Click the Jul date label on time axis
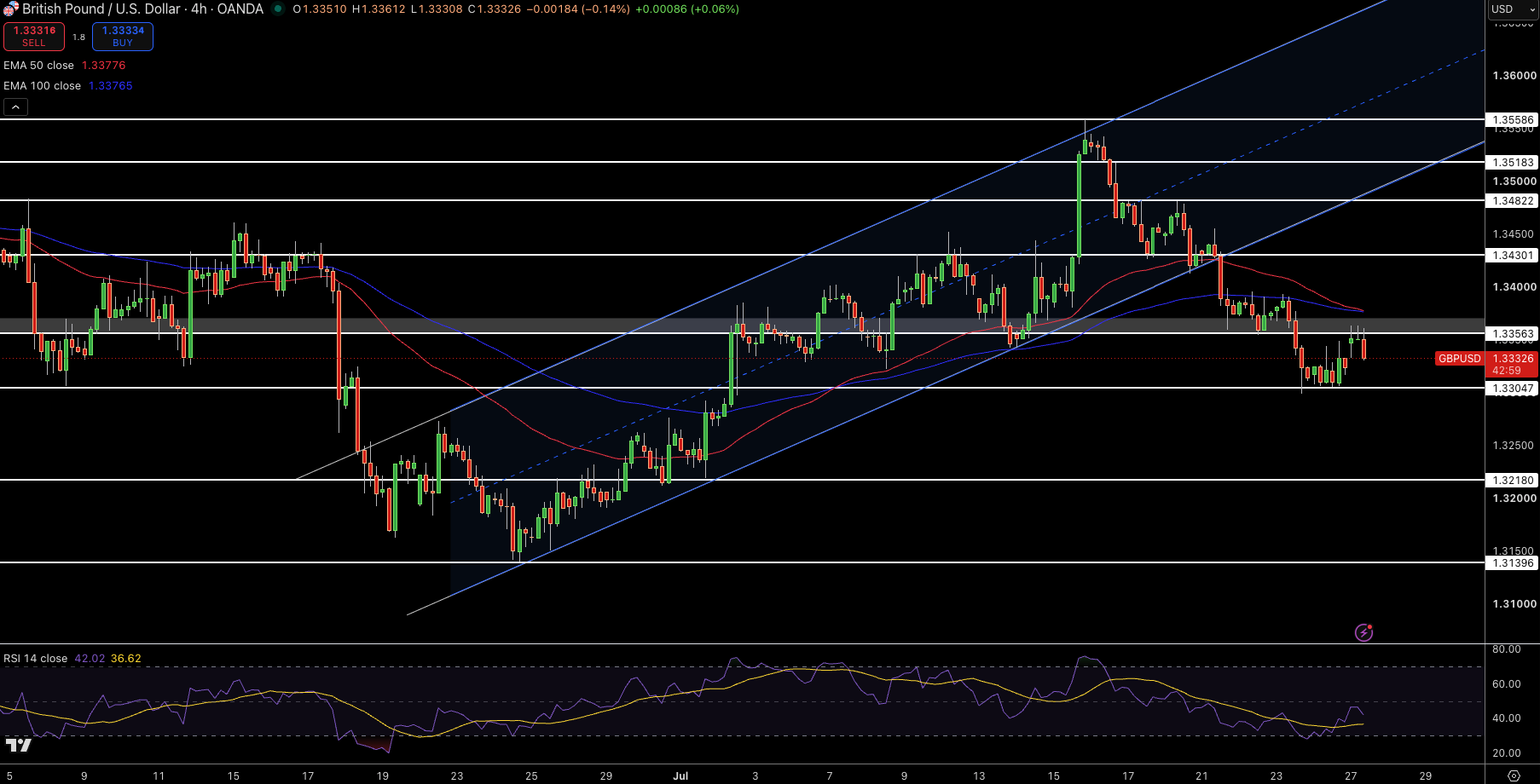Screen dimensions: 1540x784 680,776
